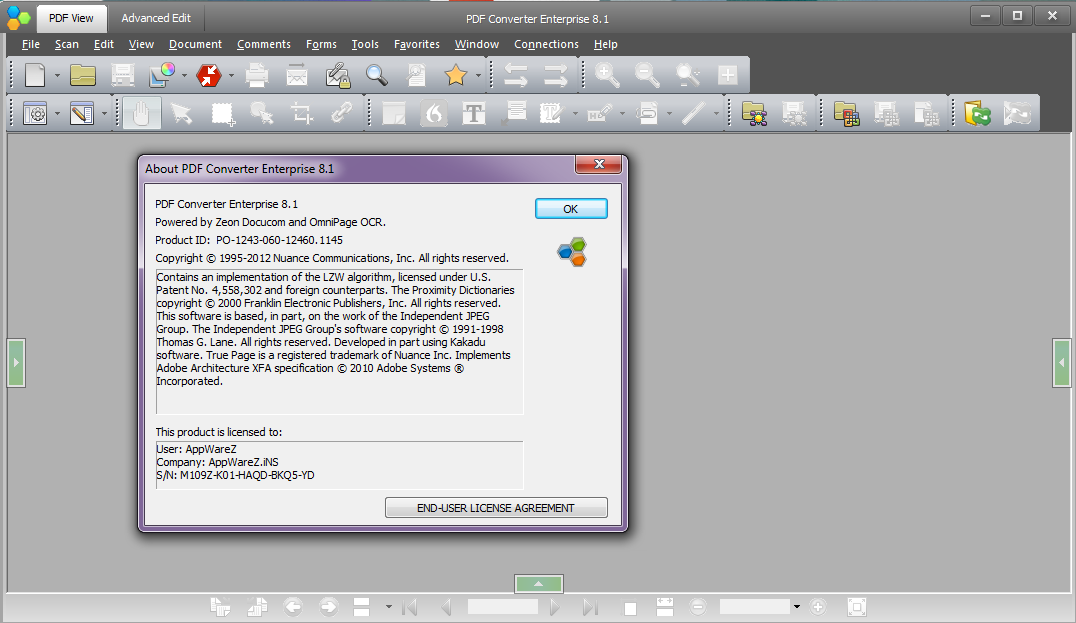Select the dashed rectangle area selection tool
The image size is (1076, 623).
[x=222, y=113]
